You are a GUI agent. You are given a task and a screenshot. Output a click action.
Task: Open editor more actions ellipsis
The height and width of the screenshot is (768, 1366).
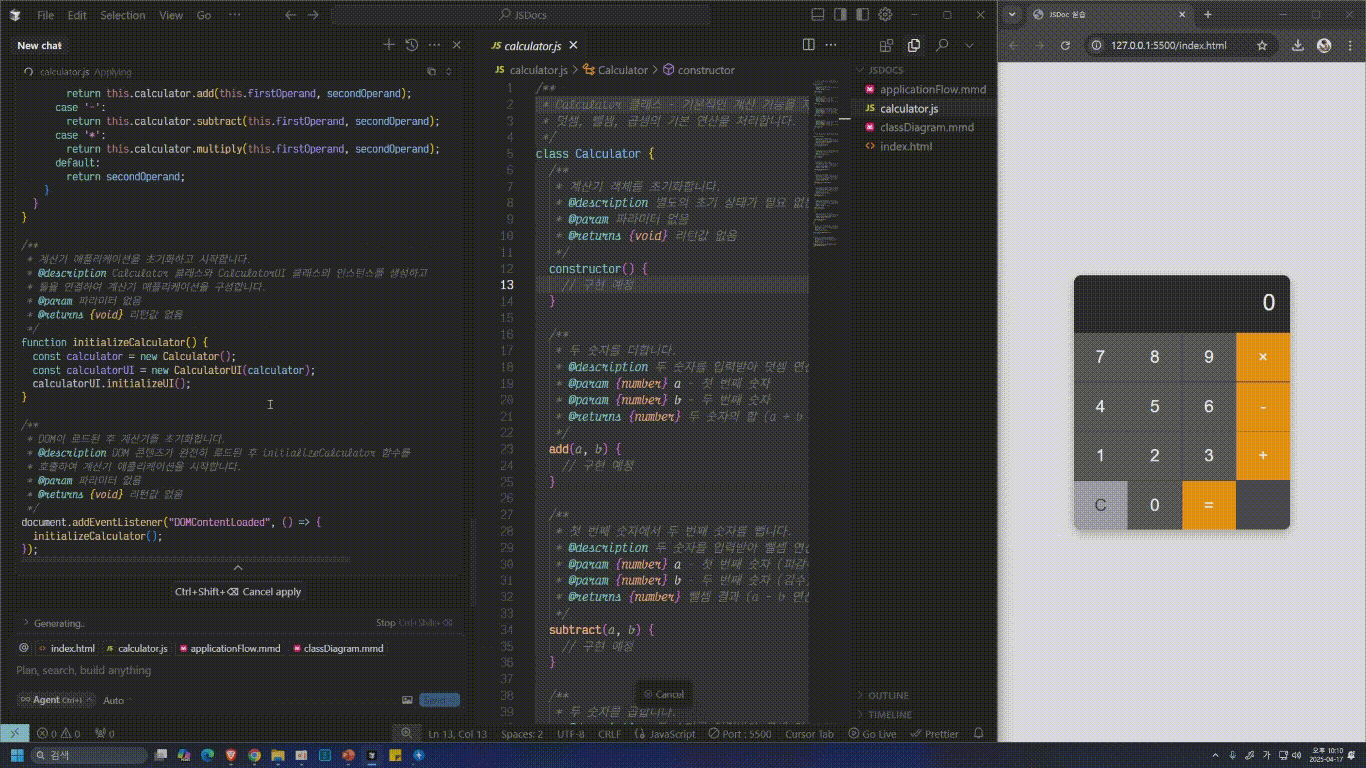[831, 45]
